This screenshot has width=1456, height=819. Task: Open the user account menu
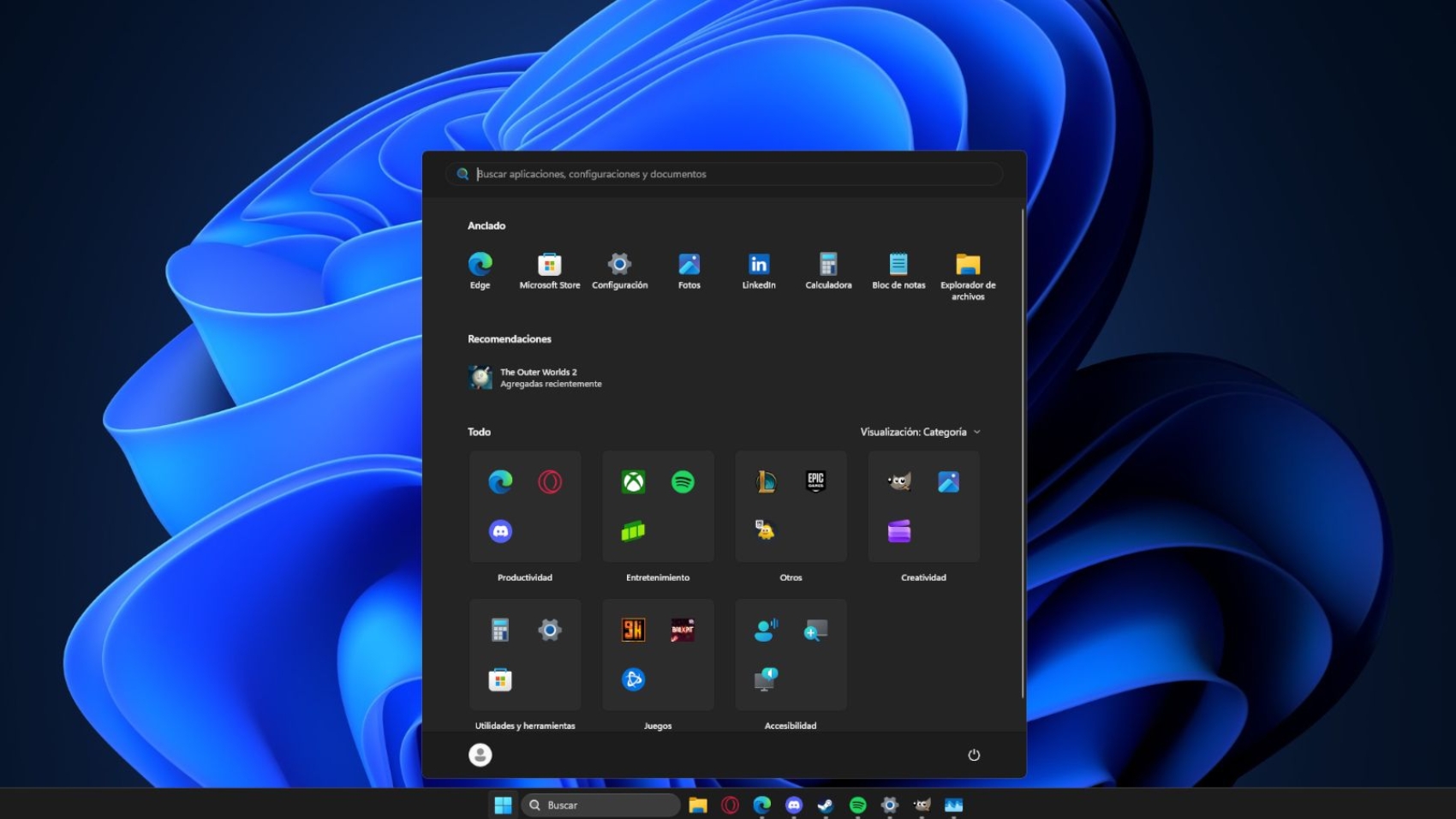point(480,755)
